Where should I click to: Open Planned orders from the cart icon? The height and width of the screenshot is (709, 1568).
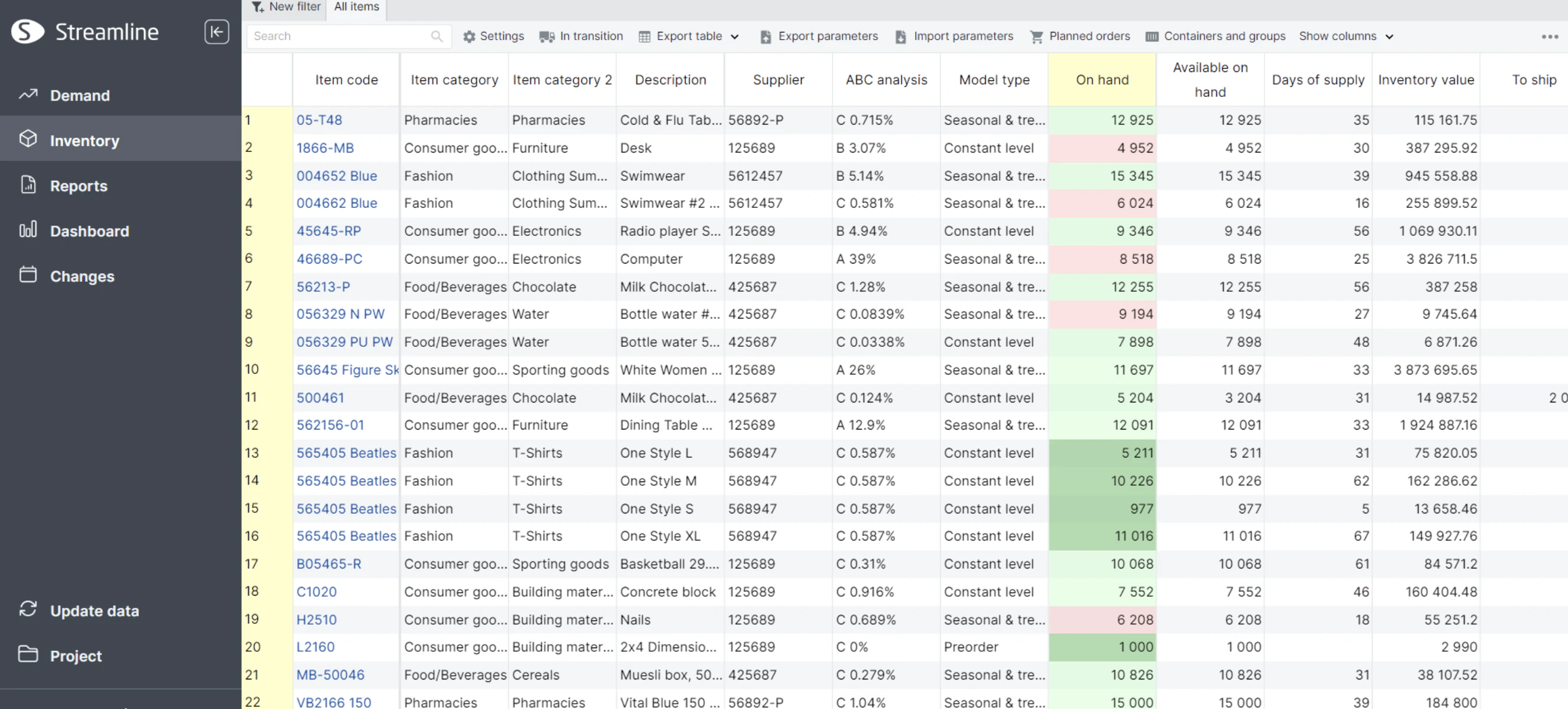[x=1036, y=37]
